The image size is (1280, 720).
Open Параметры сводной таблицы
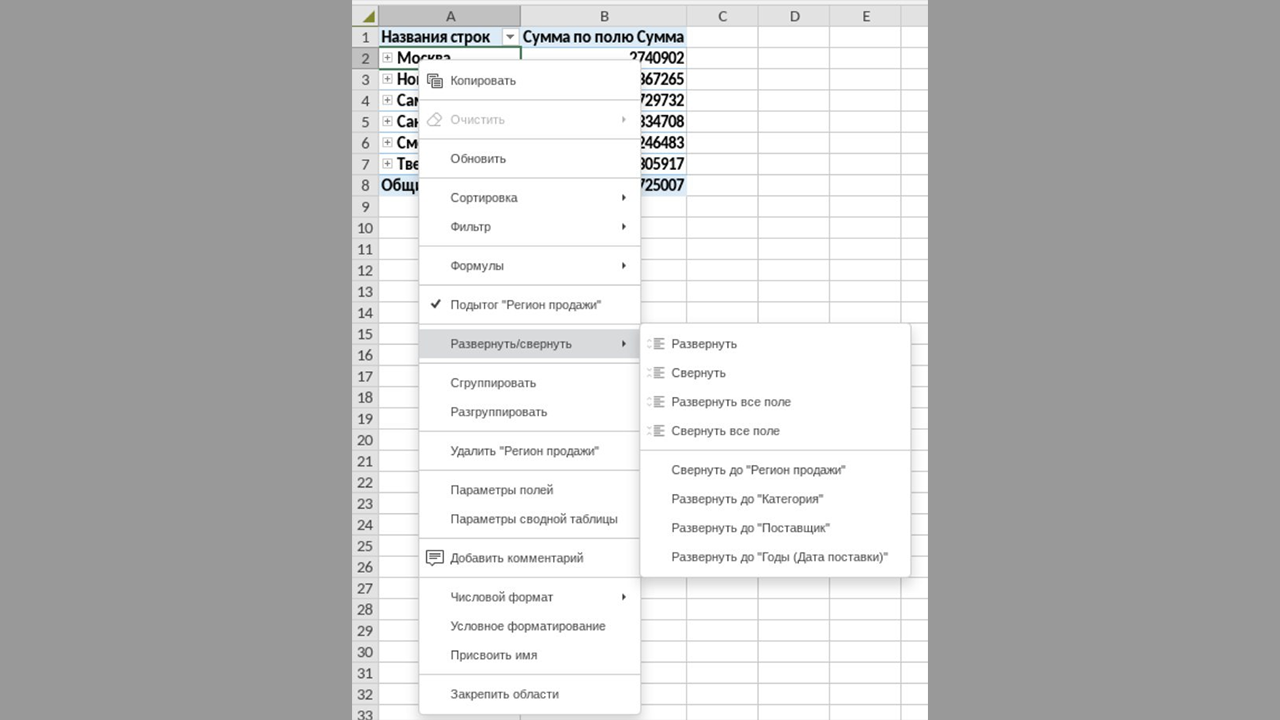(x=529, y=519)
